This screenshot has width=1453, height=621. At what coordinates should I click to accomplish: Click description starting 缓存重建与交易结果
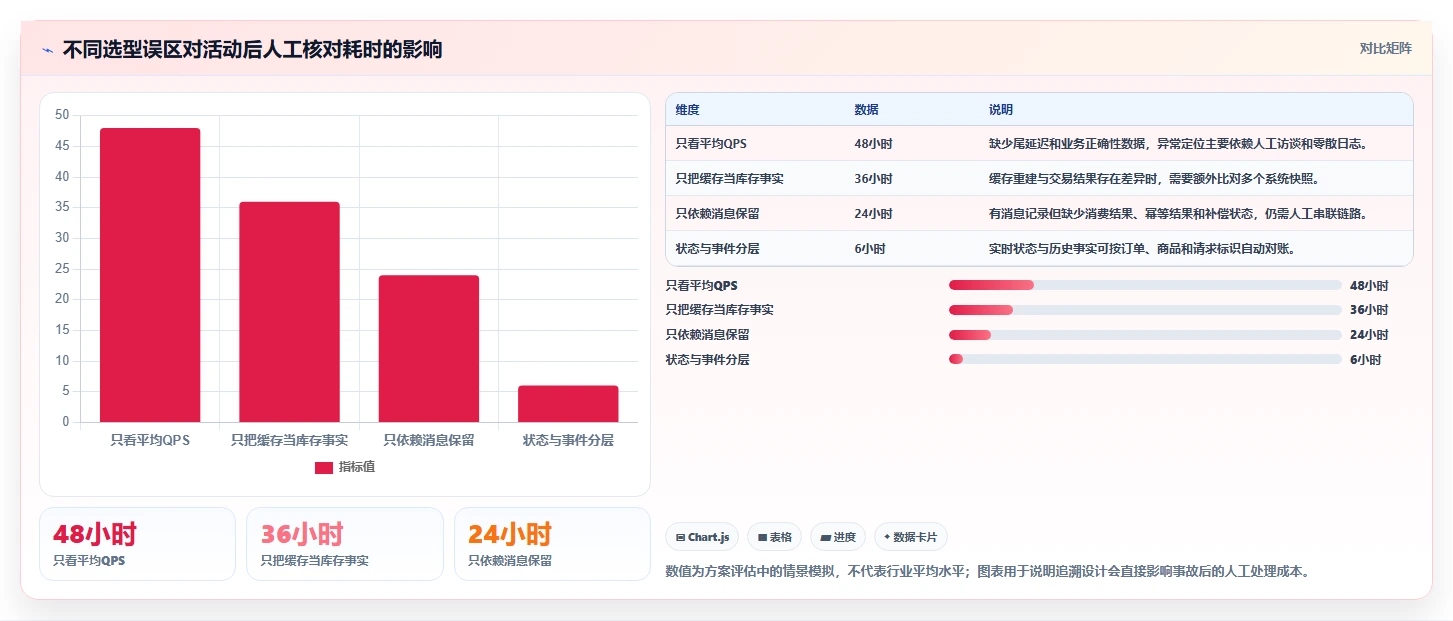1154,179
